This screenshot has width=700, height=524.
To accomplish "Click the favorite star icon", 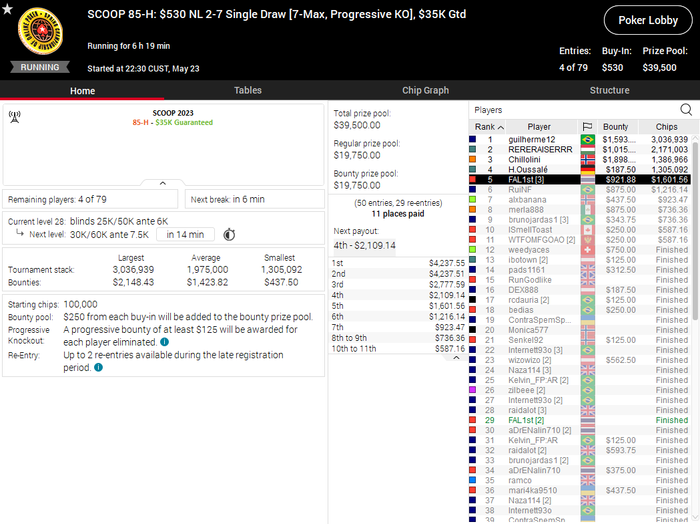I will (7, 8).
